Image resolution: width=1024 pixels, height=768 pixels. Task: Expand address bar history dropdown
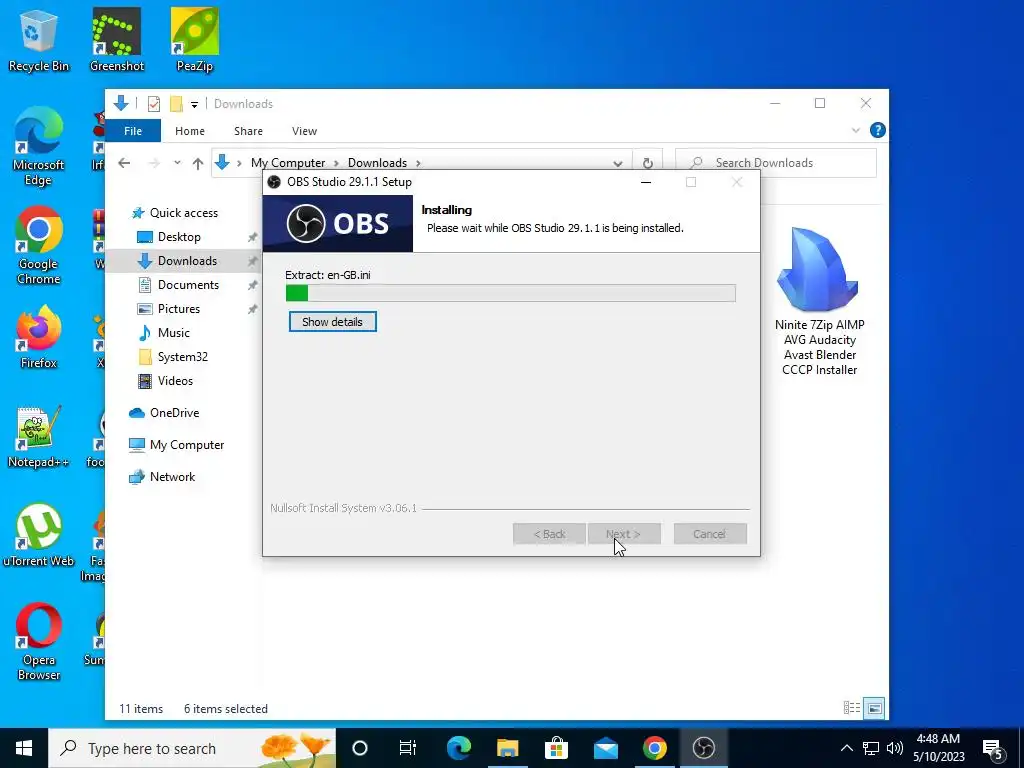pyautogui.click(x=617, y=163)
